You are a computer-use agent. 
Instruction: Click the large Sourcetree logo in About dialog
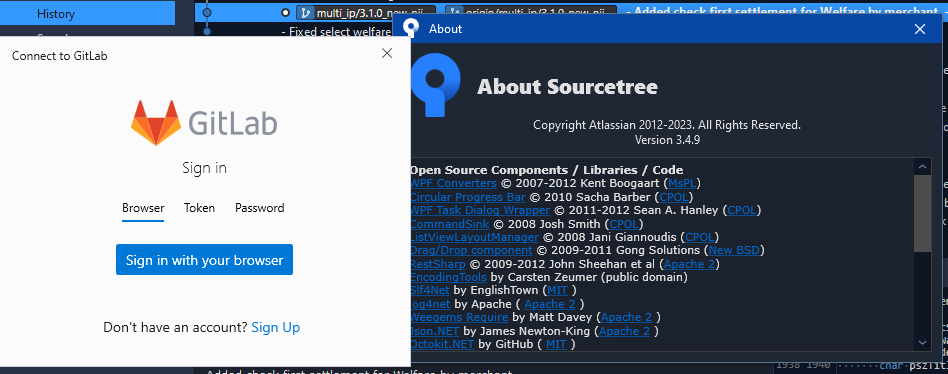[x=435, y=86]
